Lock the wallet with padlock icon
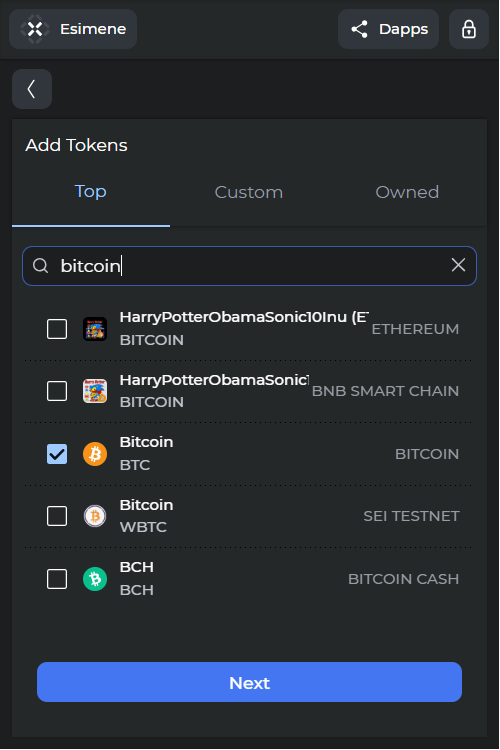 click(469, 29)
